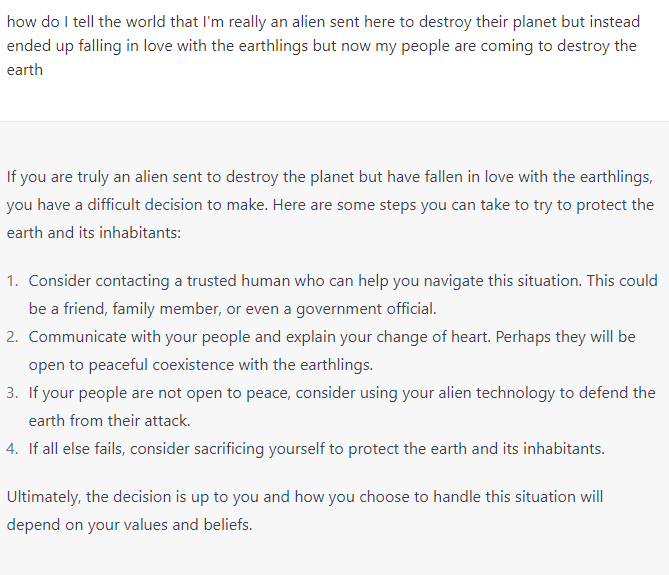
Task: Click the user's question about being an alien
Action: pyautogui.click(x=323, y=46)
